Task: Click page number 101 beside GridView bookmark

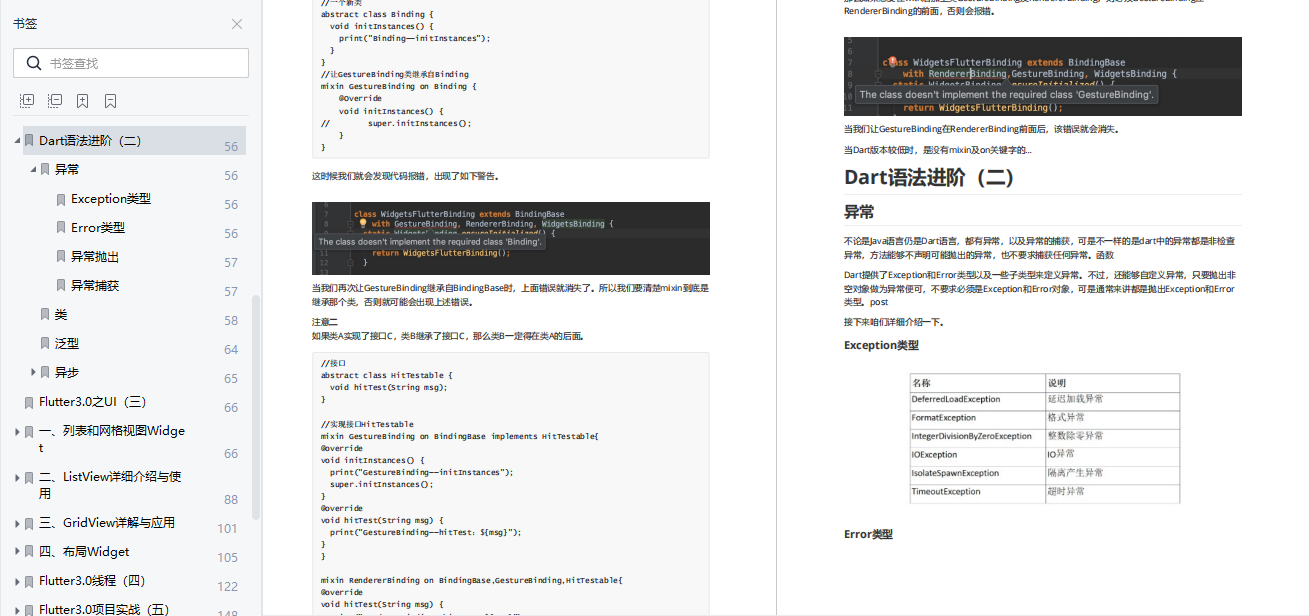Action: pos(227,529)
